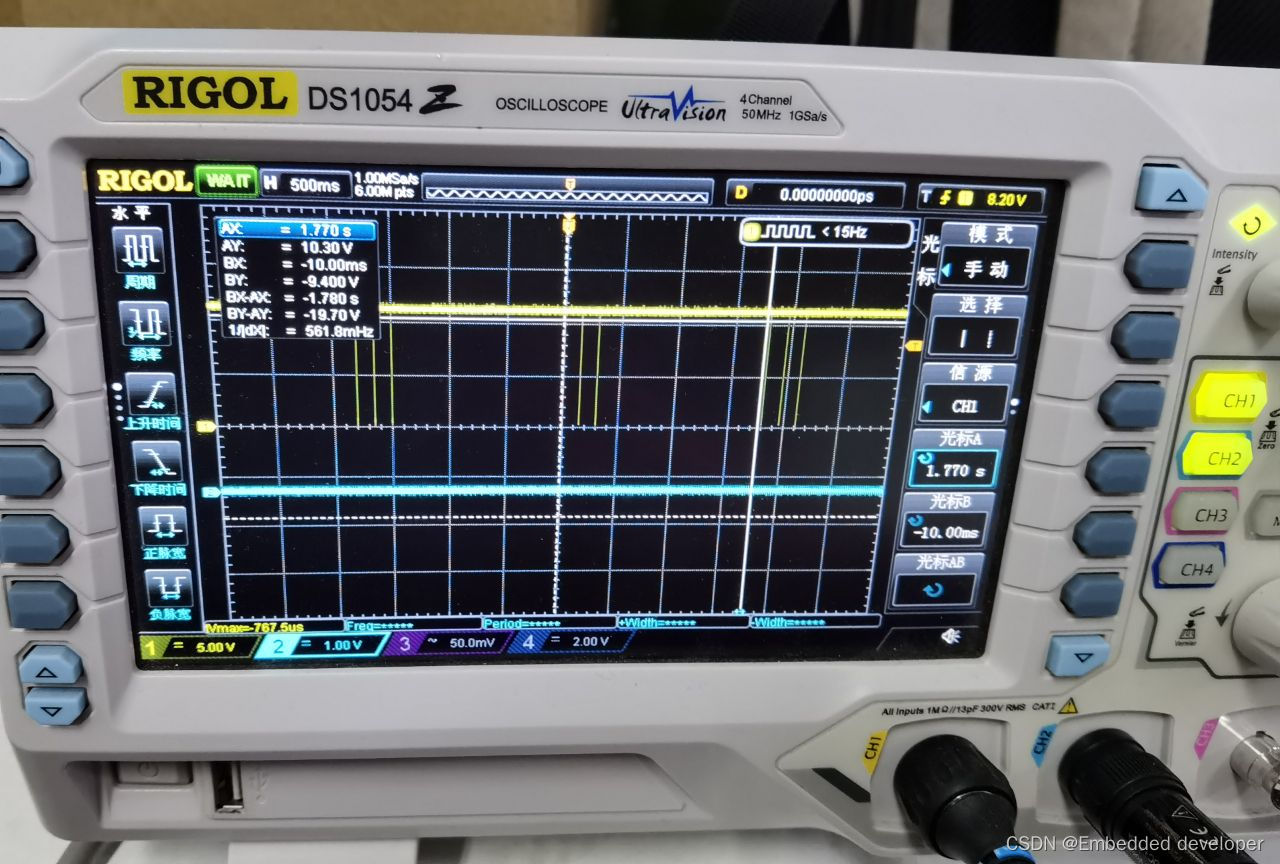Image resolution: width=1280 pixels, height=864 pixels.
Task: Click the 1/|dX| = 561.8mHz readout
Action: pos(301,329)
